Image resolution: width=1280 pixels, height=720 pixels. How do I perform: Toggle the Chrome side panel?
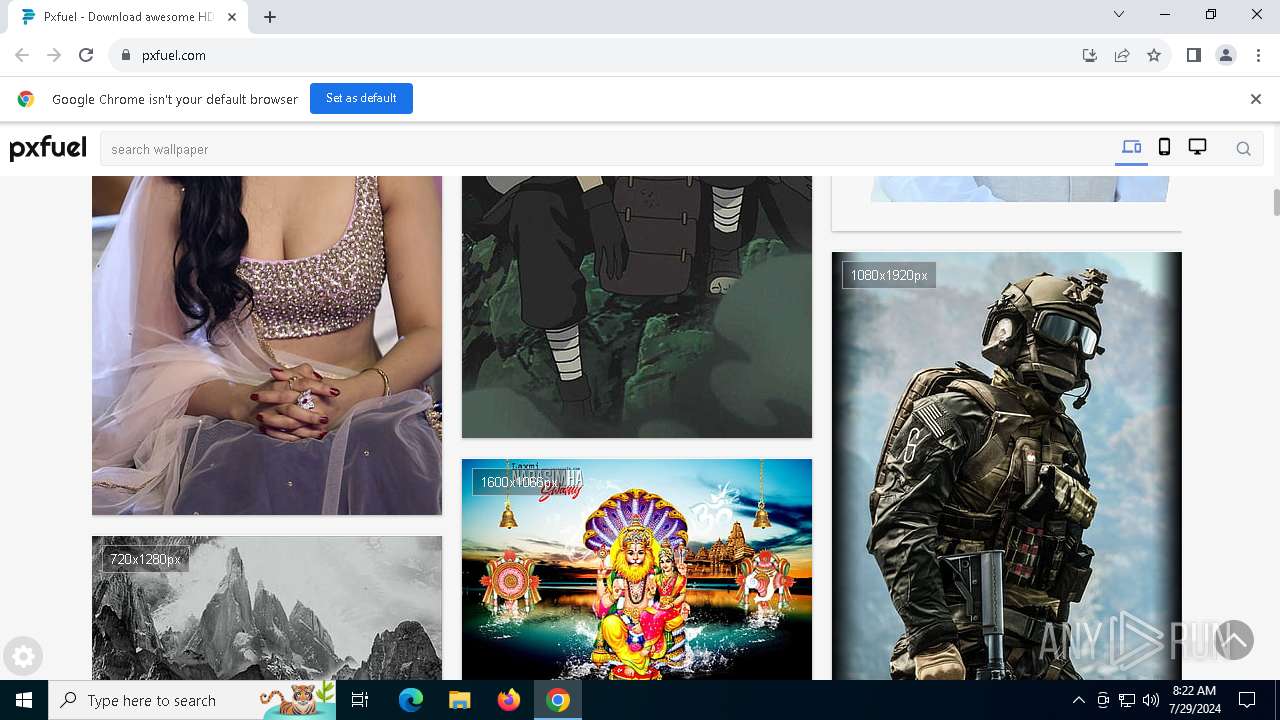pos(1193,55)
